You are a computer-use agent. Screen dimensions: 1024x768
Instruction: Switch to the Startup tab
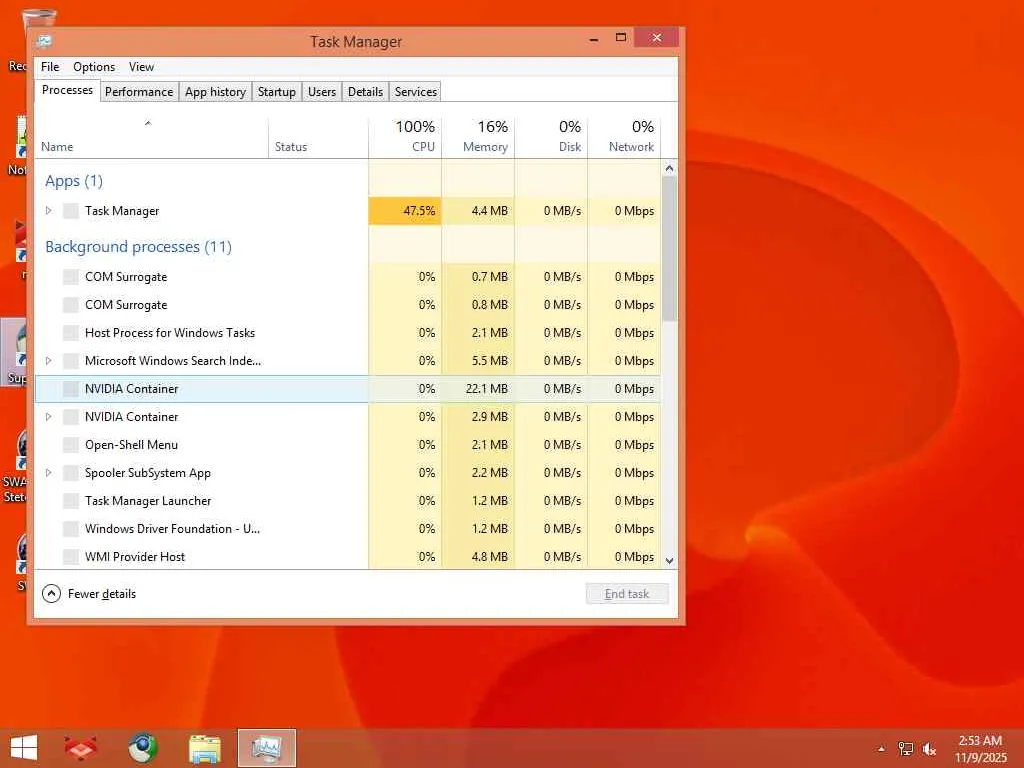coord(277,92)
